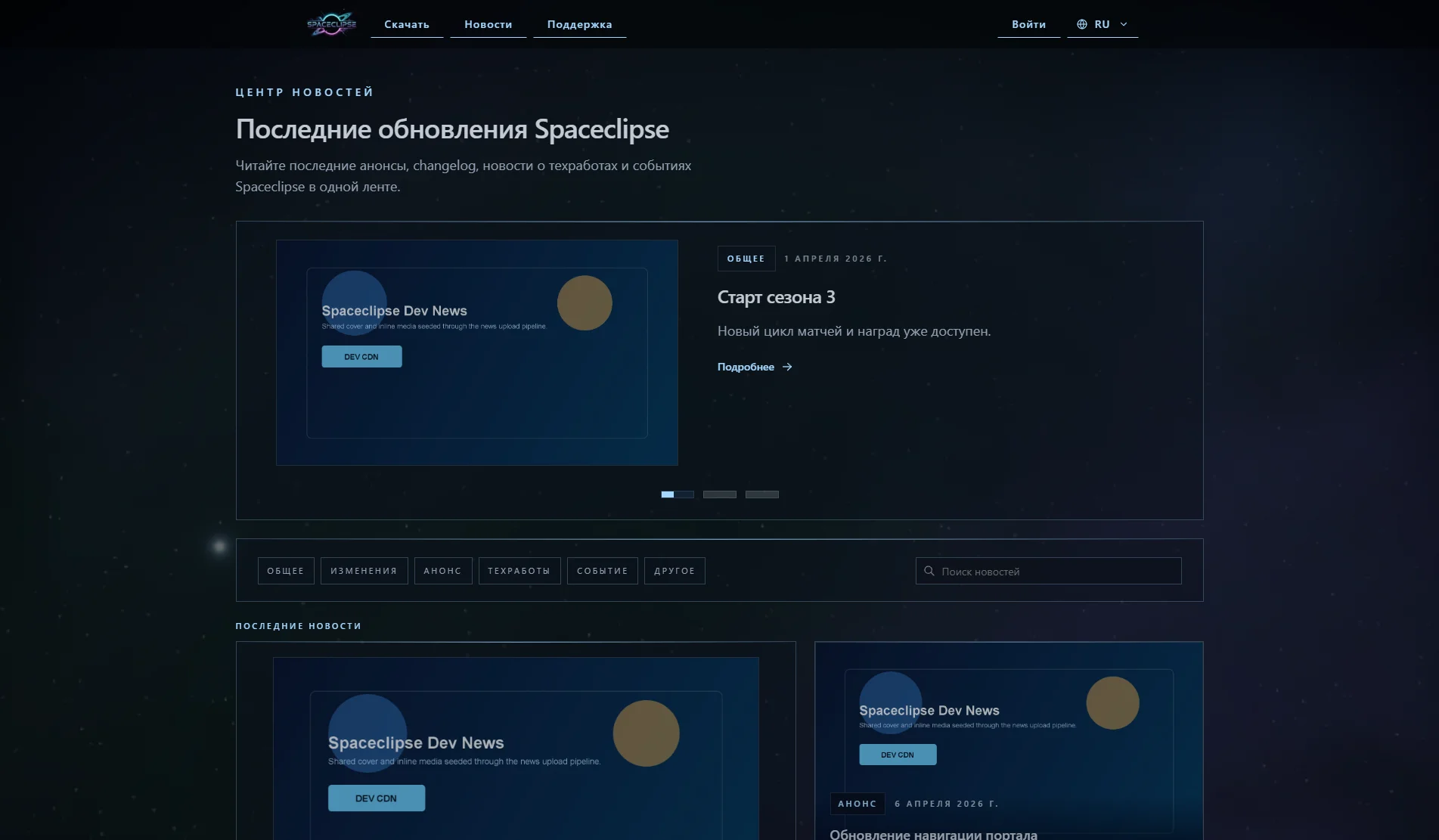This screenshot has width=1439, height=840.
Task: Click the Войти button
Action: [1028, 23]
